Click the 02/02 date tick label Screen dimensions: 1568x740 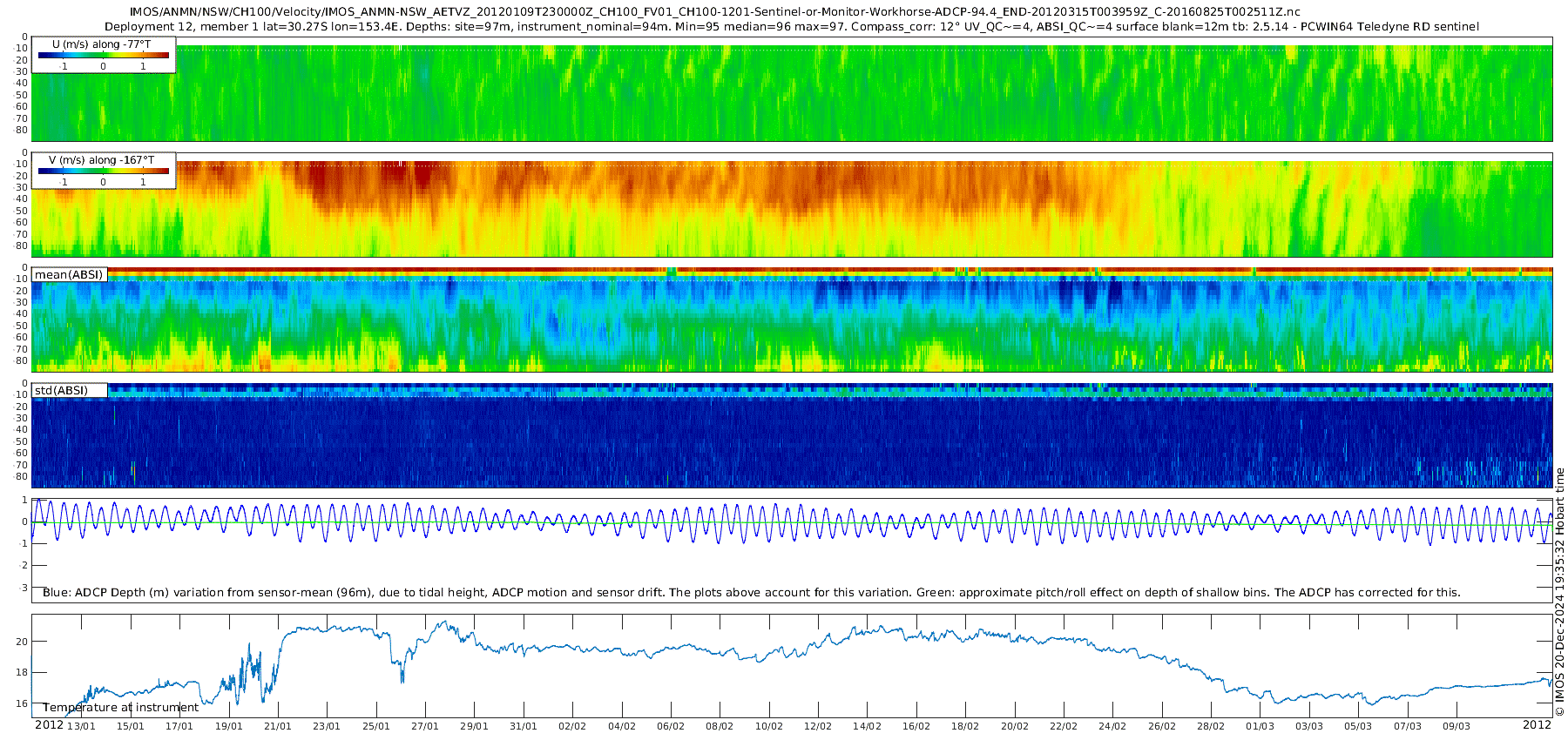572,726
